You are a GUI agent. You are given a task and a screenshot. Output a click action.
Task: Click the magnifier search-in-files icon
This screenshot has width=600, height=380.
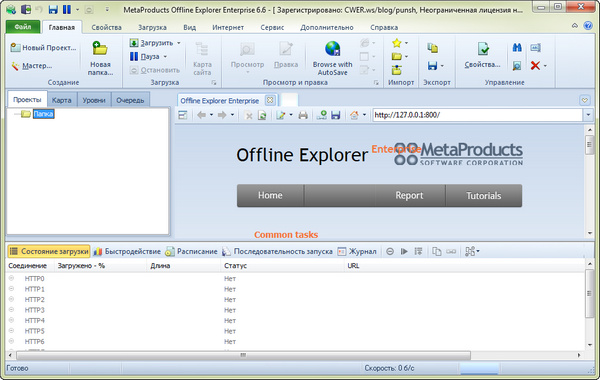[x=517, y=66]
